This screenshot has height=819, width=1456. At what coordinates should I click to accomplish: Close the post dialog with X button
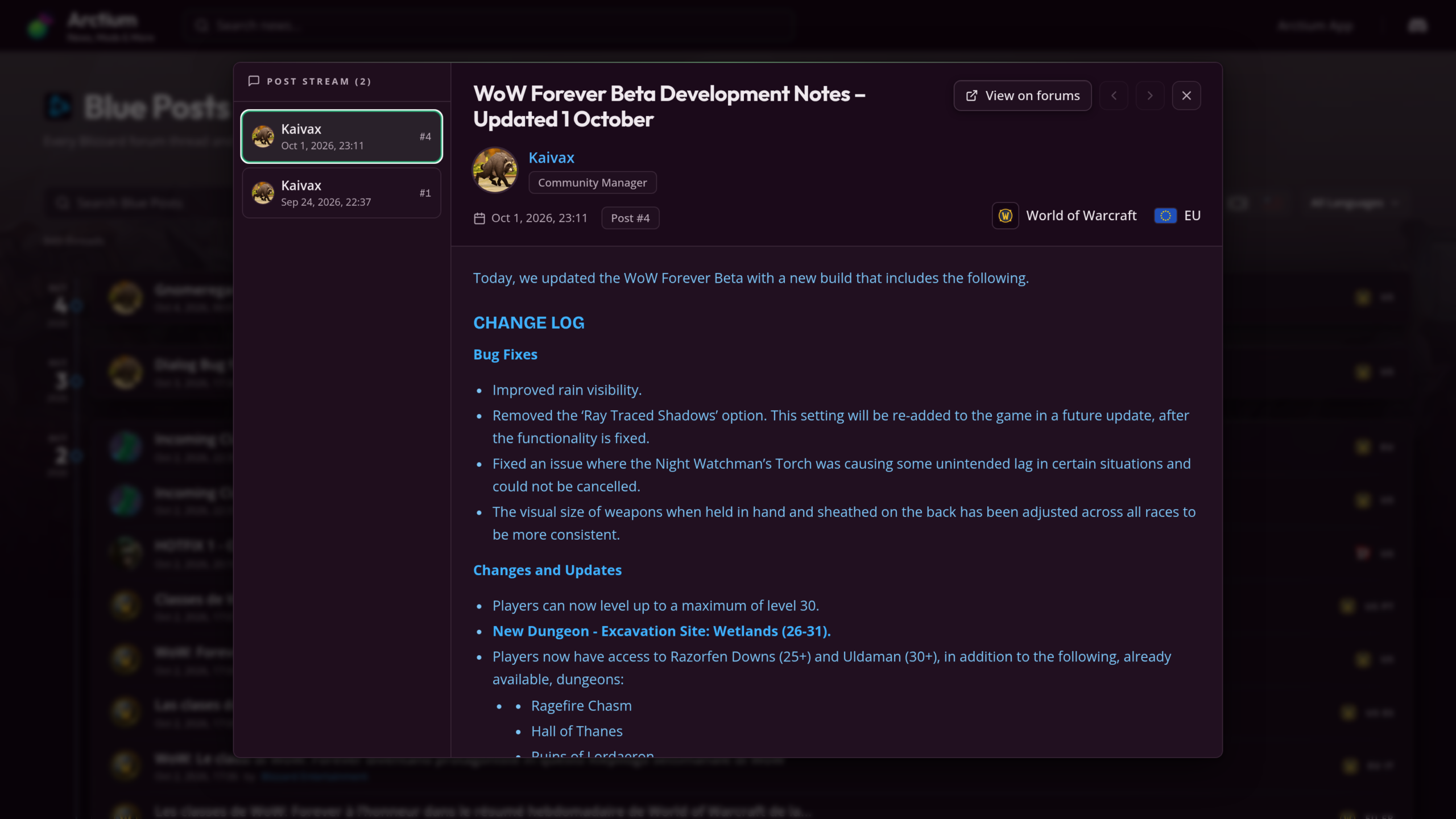[x=1186, y=96]
